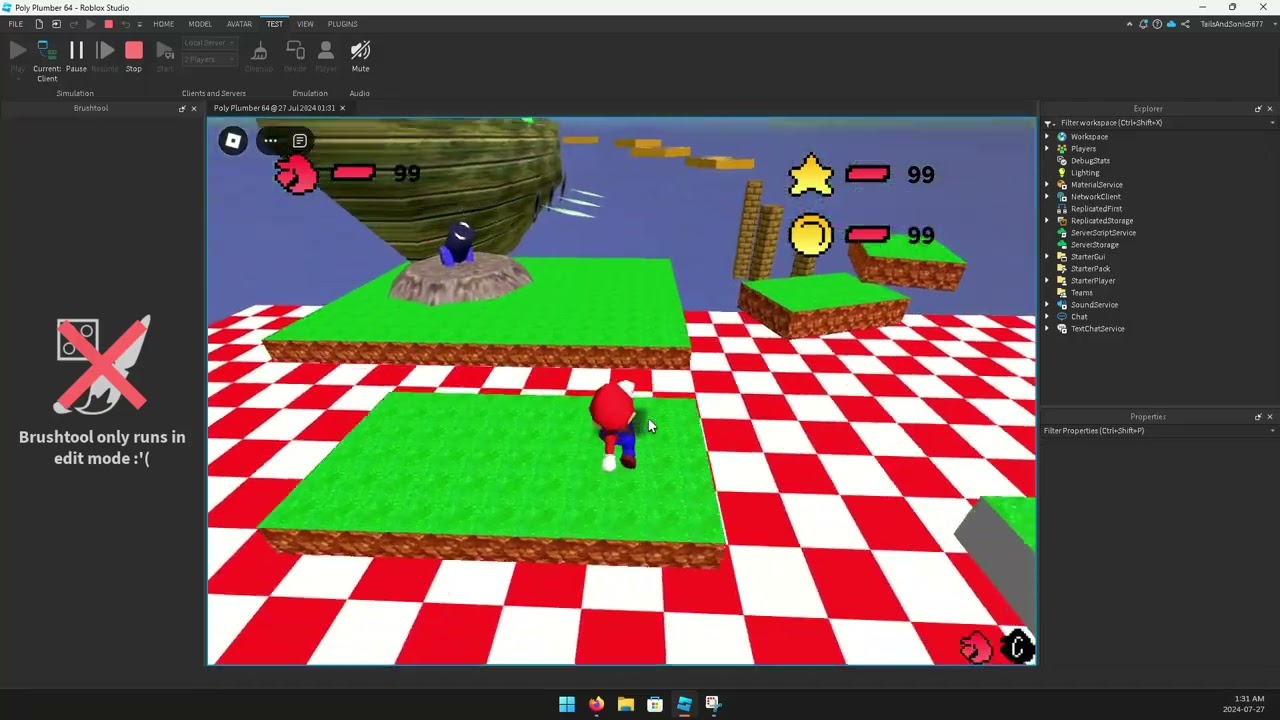
Task: Click the small red stop icon in the quick access bar
Action: (109, 24)
